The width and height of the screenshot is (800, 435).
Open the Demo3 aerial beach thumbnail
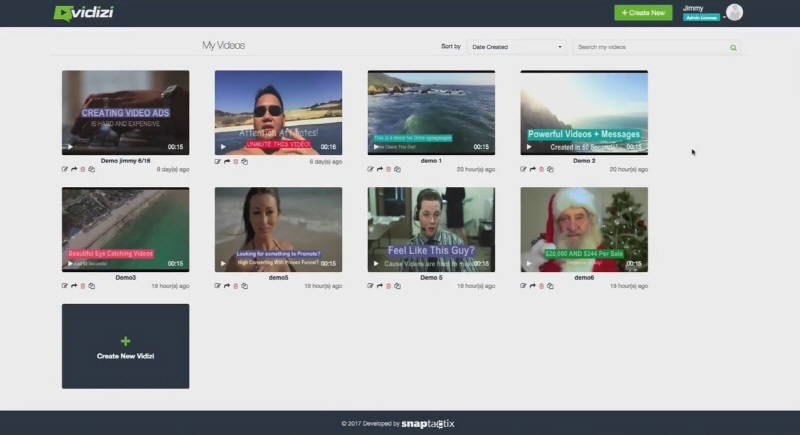point(126,229)
